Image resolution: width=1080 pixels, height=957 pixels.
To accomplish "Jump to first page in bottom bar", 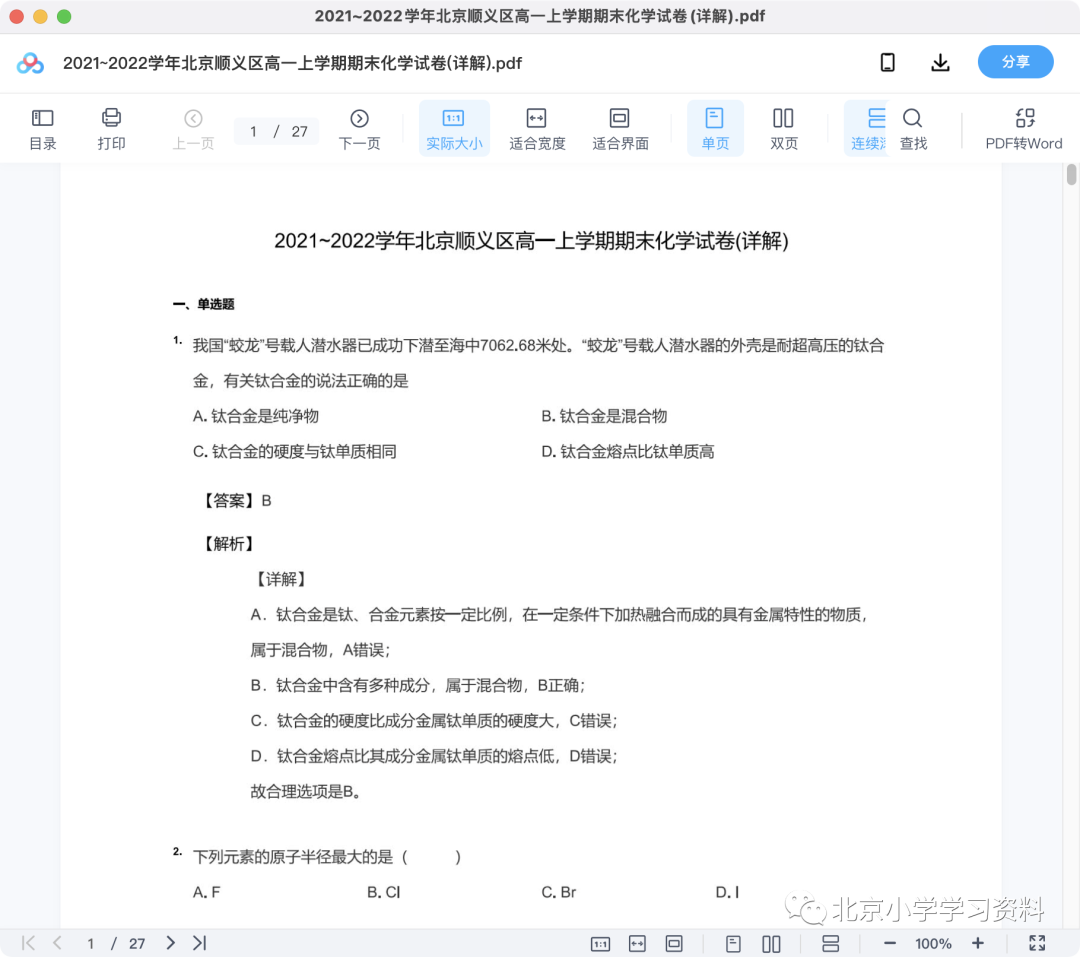I will (28, 943).
